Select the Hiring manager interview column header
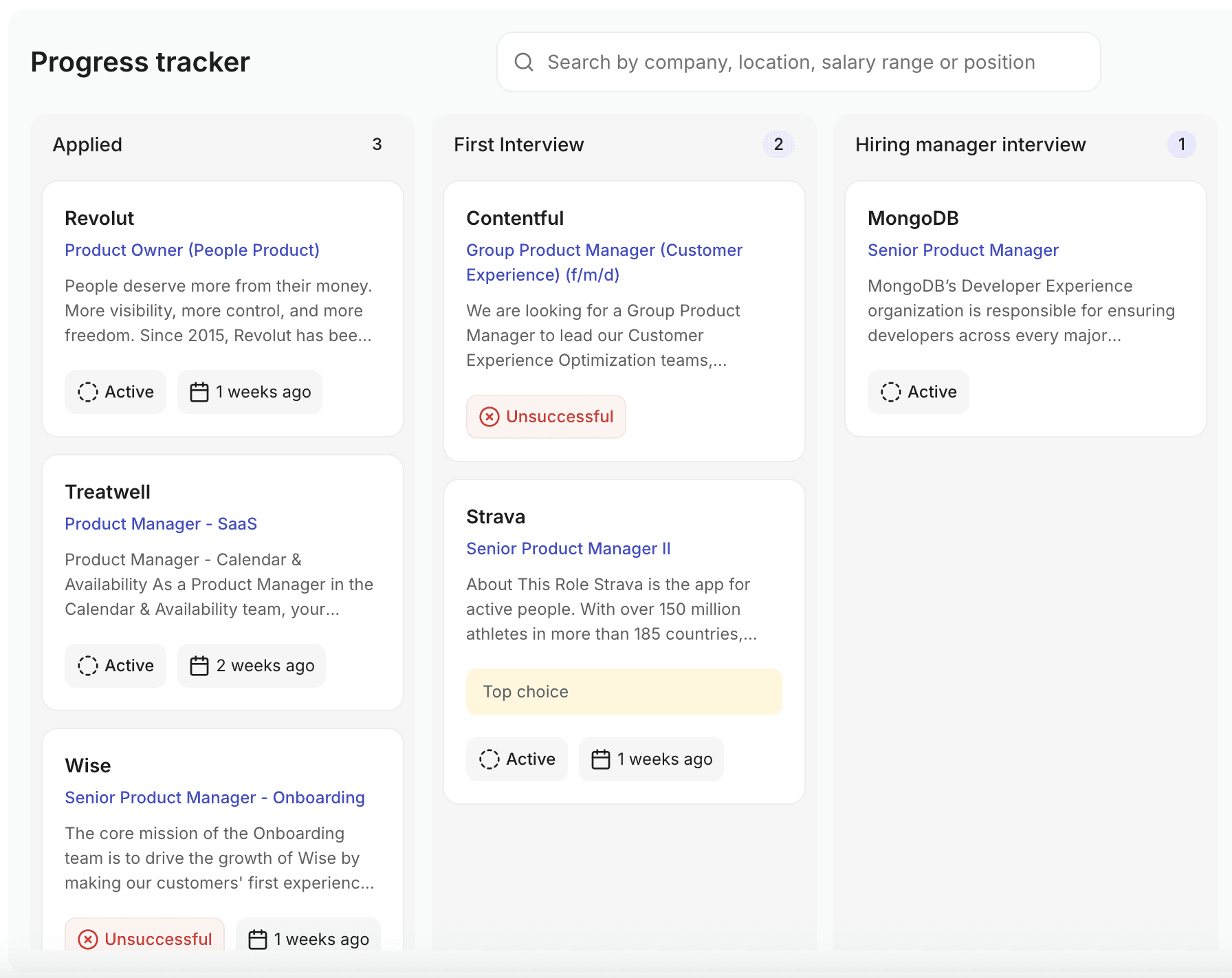This screenshot has width=1232, height=978. pos(970,144)
